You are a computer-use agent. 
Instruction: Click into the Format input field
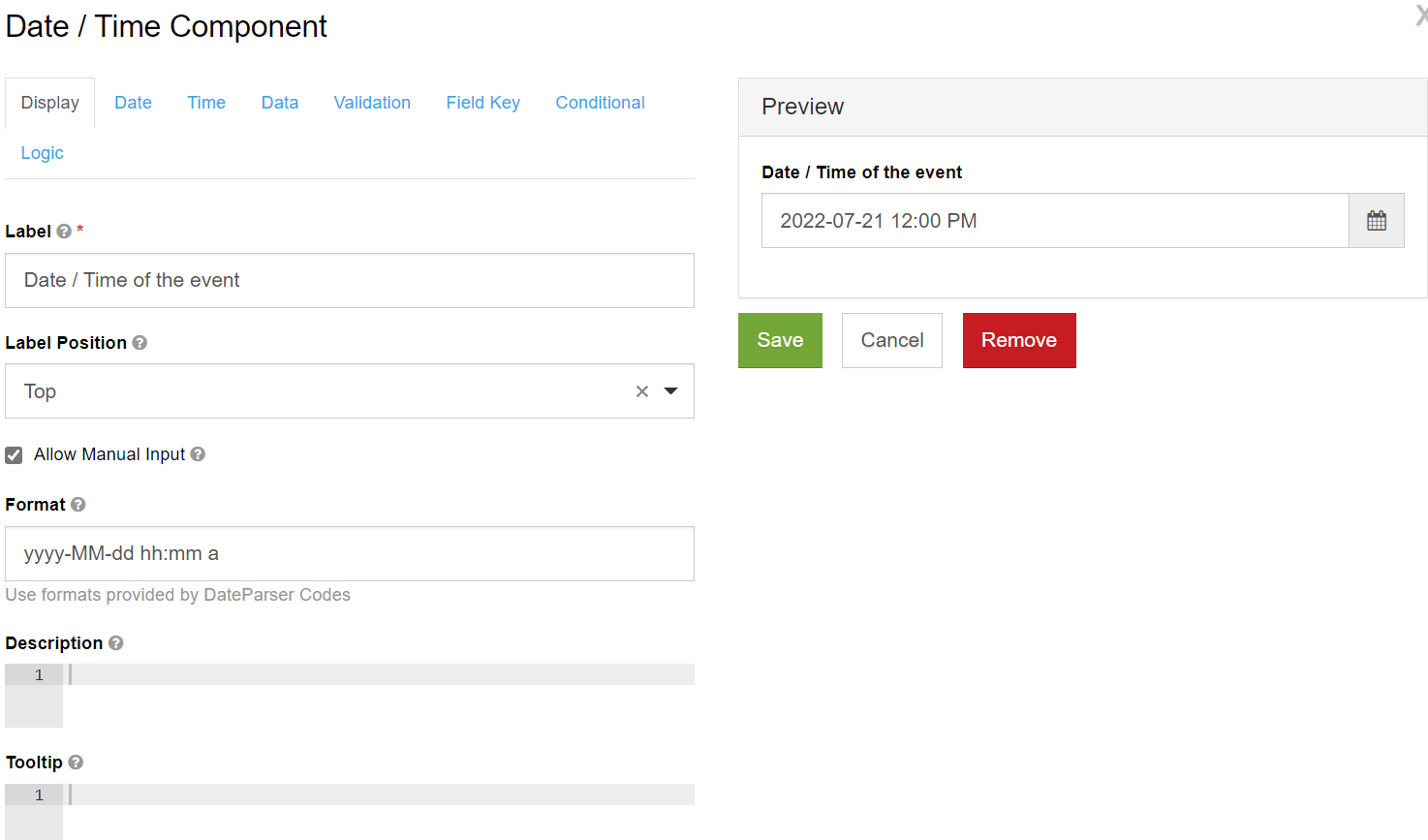(x=349, y=554)
